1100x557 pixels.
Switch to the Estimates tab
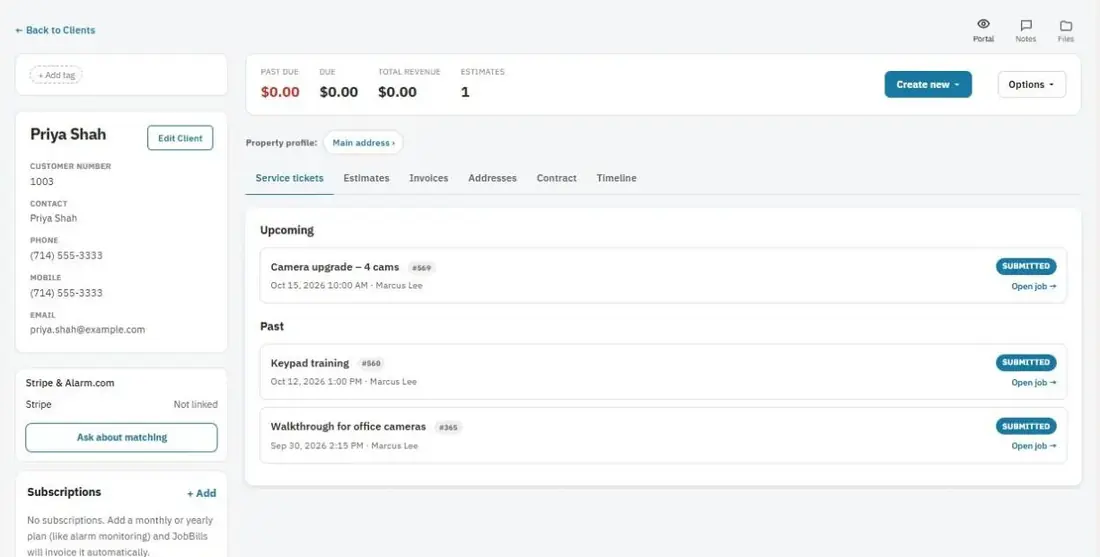tap(366, 178)
